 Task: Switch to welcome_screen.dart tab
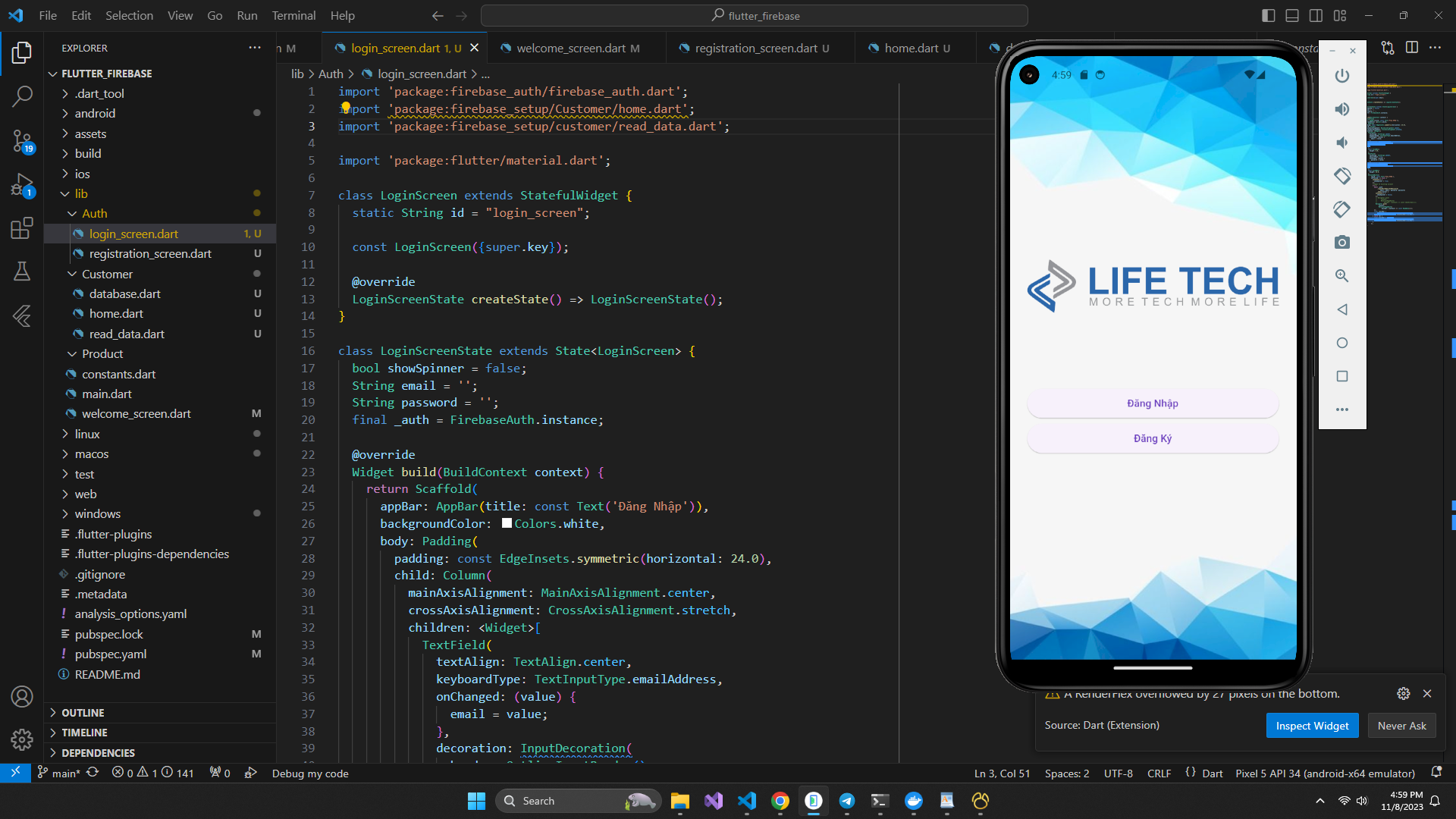click(x=570, y=48)
